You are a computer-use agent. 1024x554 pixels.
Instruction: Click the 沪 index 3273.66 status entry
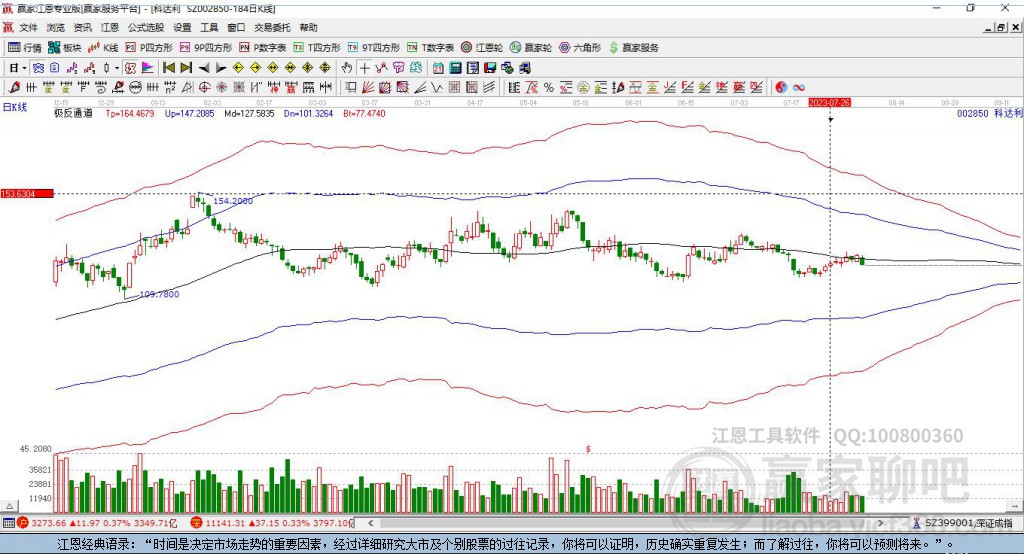[x=98, y=523]
